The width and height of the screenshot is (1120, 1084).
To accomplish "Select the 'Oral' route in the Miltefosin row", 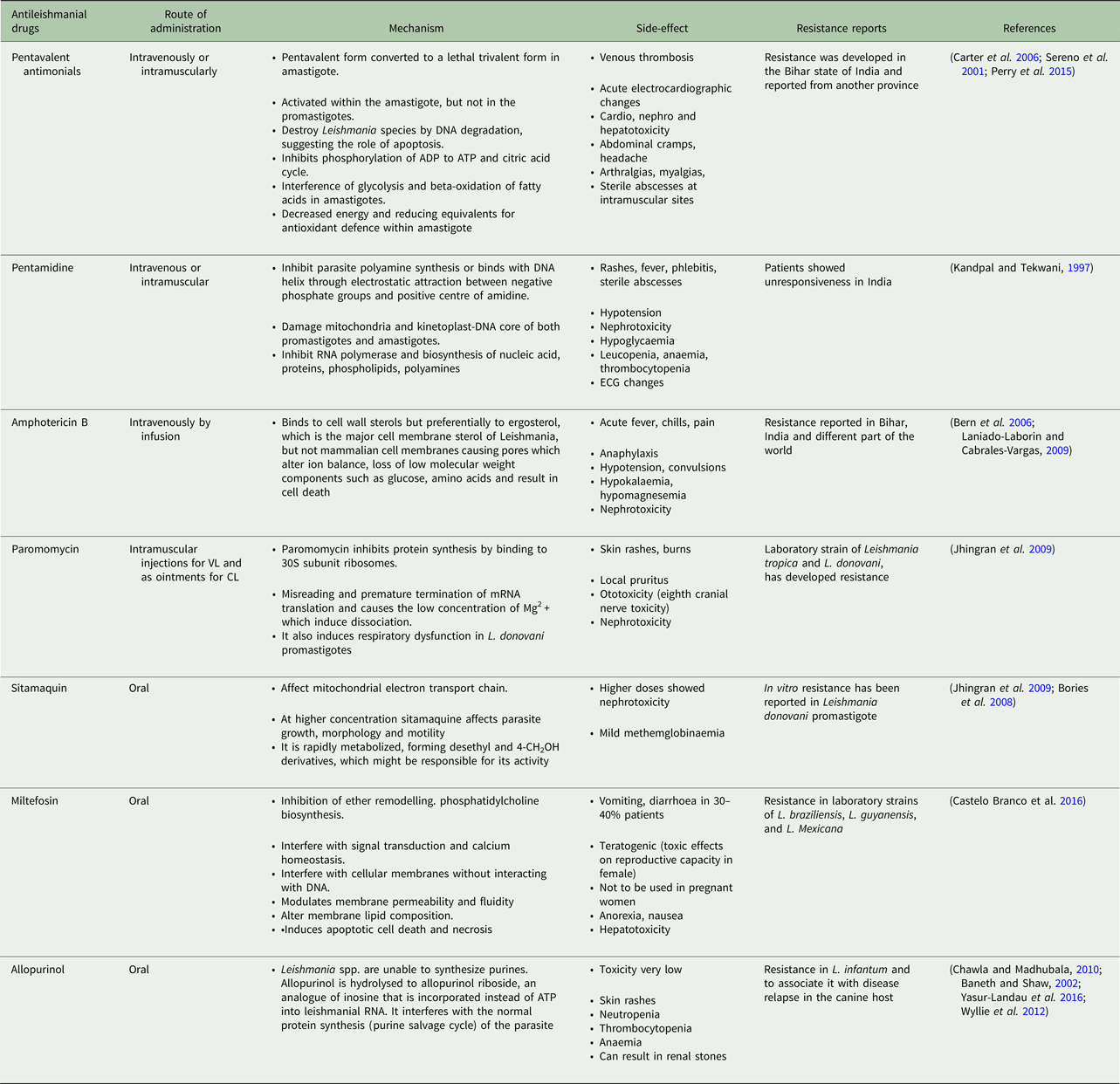I will pos(139,801).
